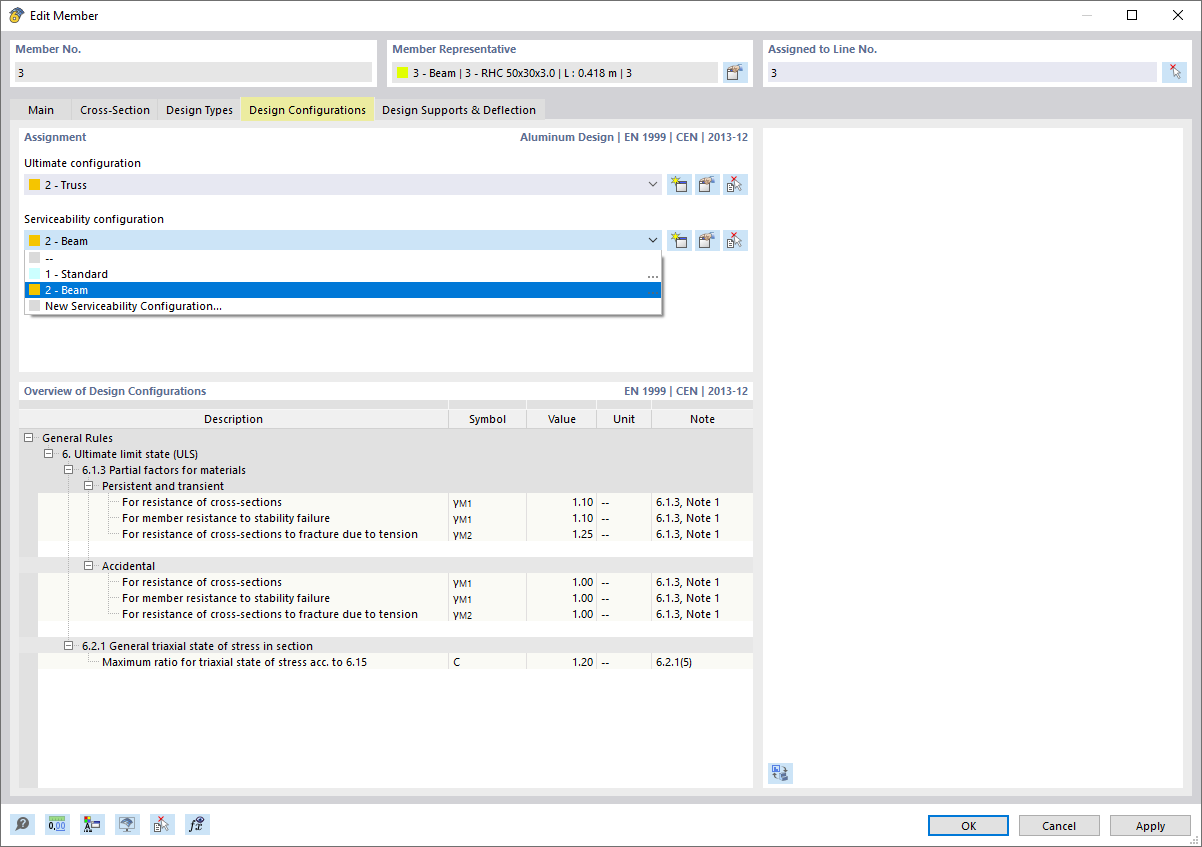This screenshot has height=847, width=1202.
Task: Open display colors settings
Action: [92, 824]
